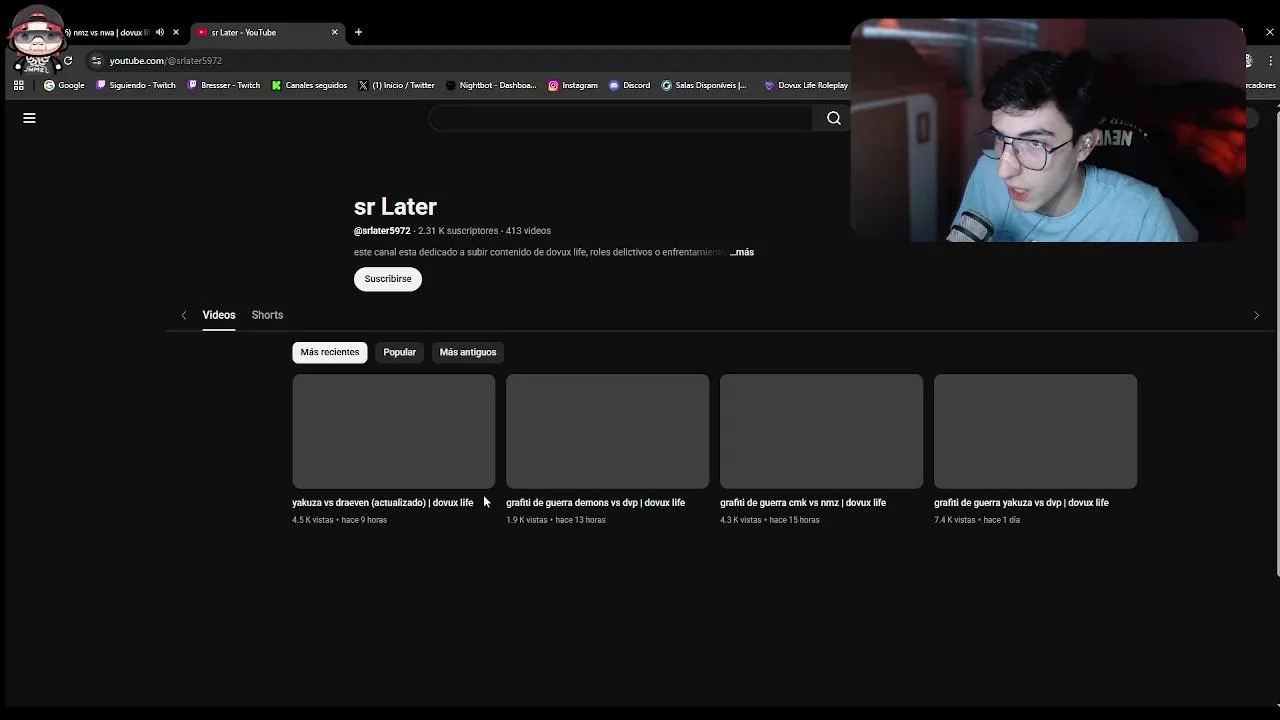Close the nmz vs nwa tab
1280x720 pixels.
pos(176,32)
